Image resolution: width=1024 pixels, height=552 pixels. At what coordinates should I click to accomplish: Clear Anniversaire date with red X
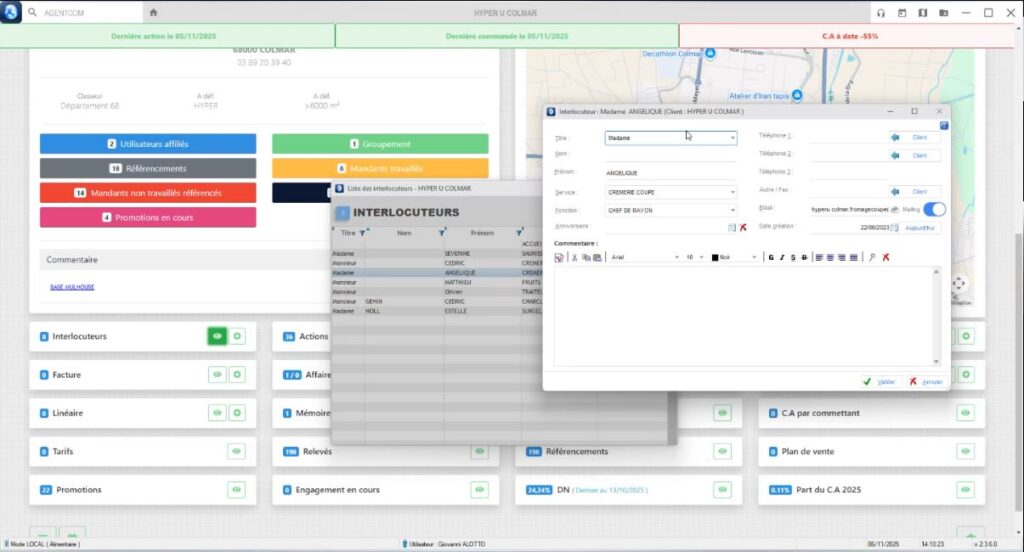pos(743,227)
